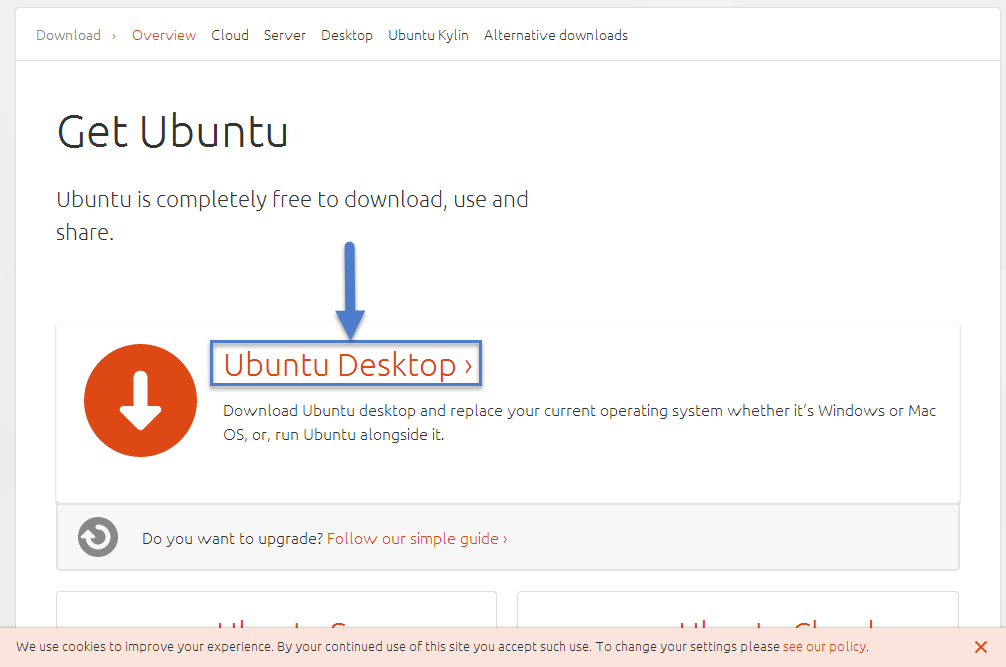Open the Ubuntu Kylin tab

[429, 35]
